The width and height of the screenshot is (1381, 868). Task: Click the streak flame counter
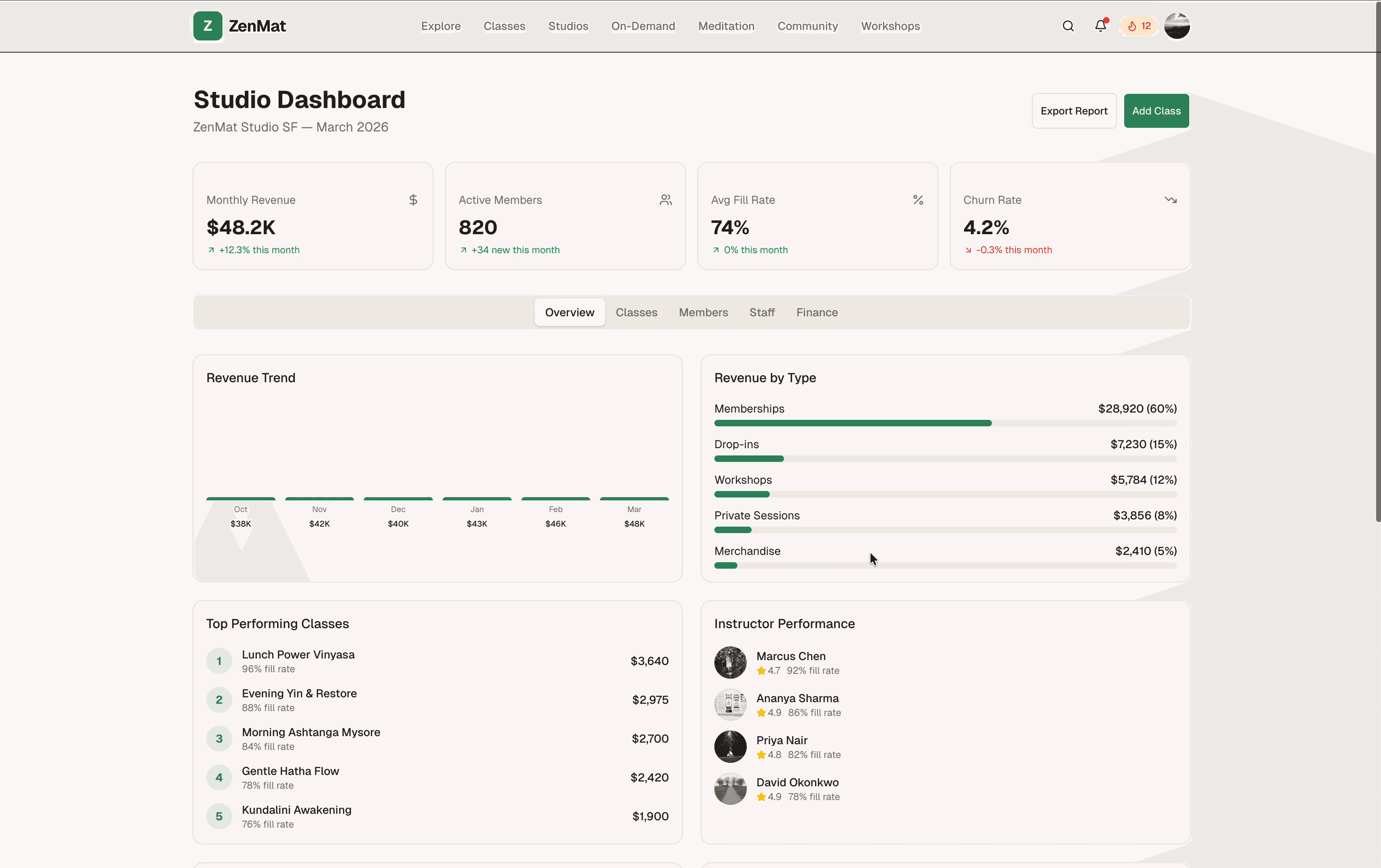(1138, 26)
